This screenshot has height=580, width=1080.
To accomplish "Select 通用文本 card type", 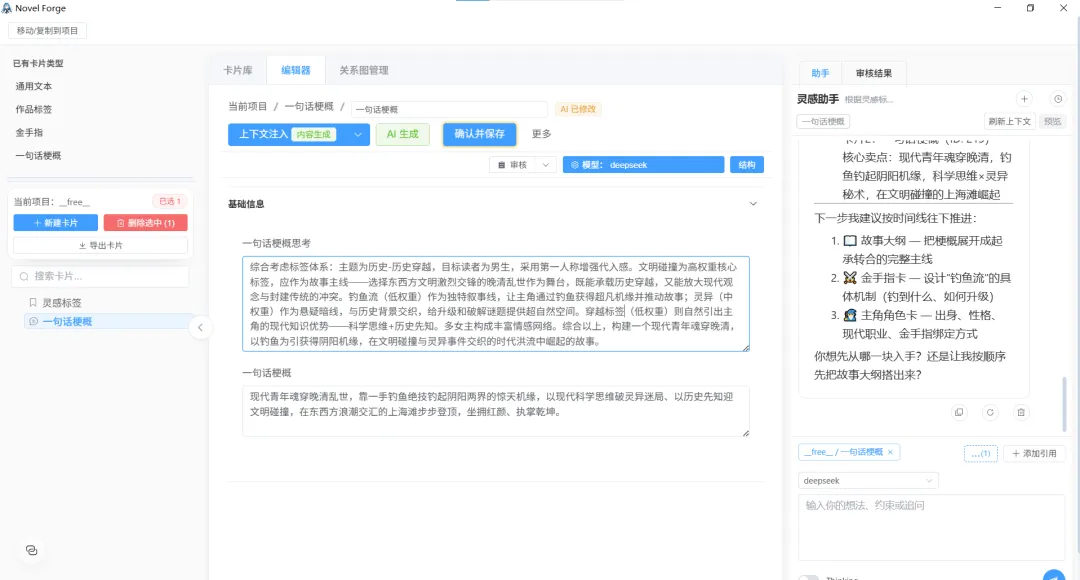I will point(34,86).
